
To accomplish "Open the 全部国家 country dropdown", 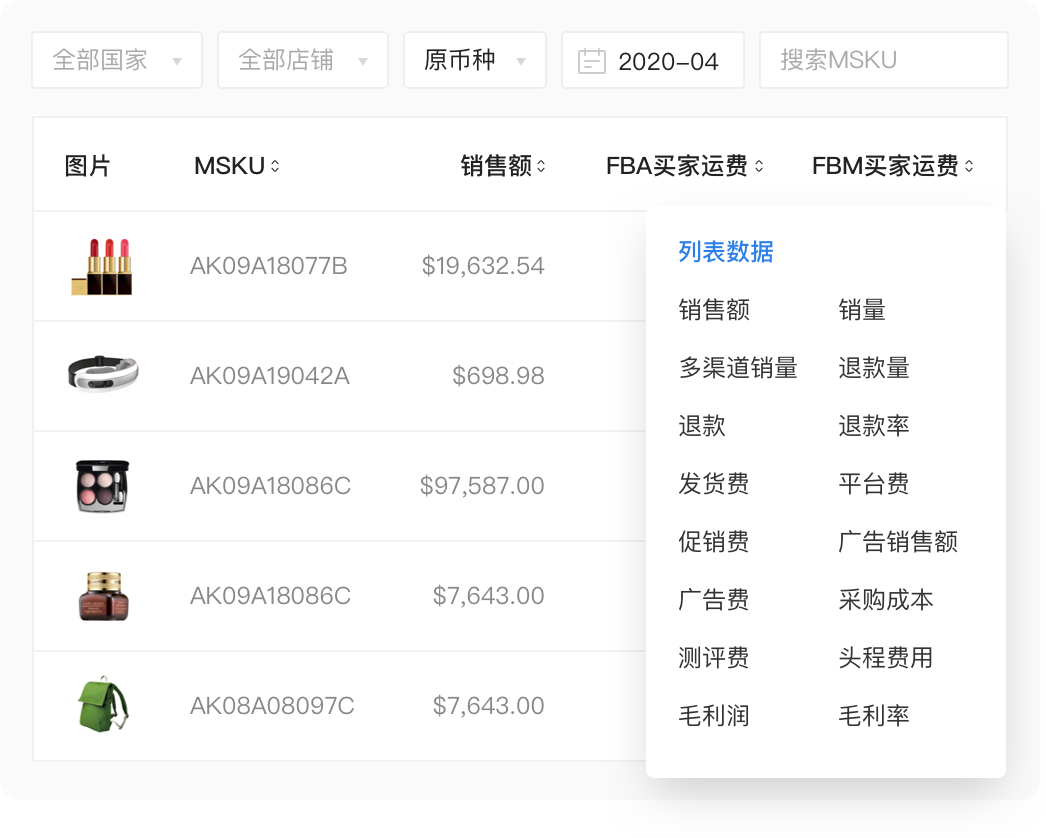I will click(x=116, y=59).
